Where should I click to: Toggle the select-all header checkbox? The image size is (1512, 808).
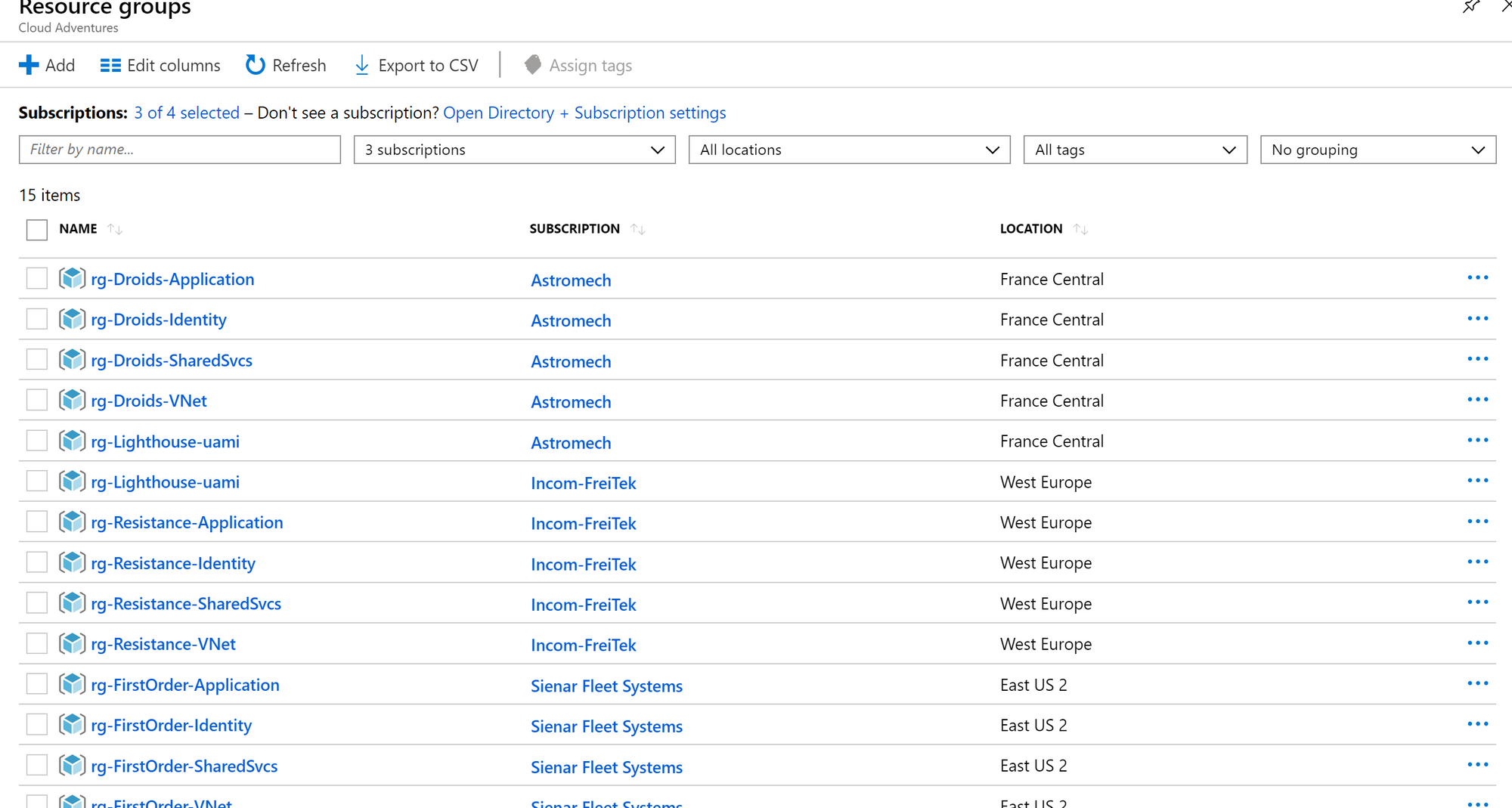37,230
